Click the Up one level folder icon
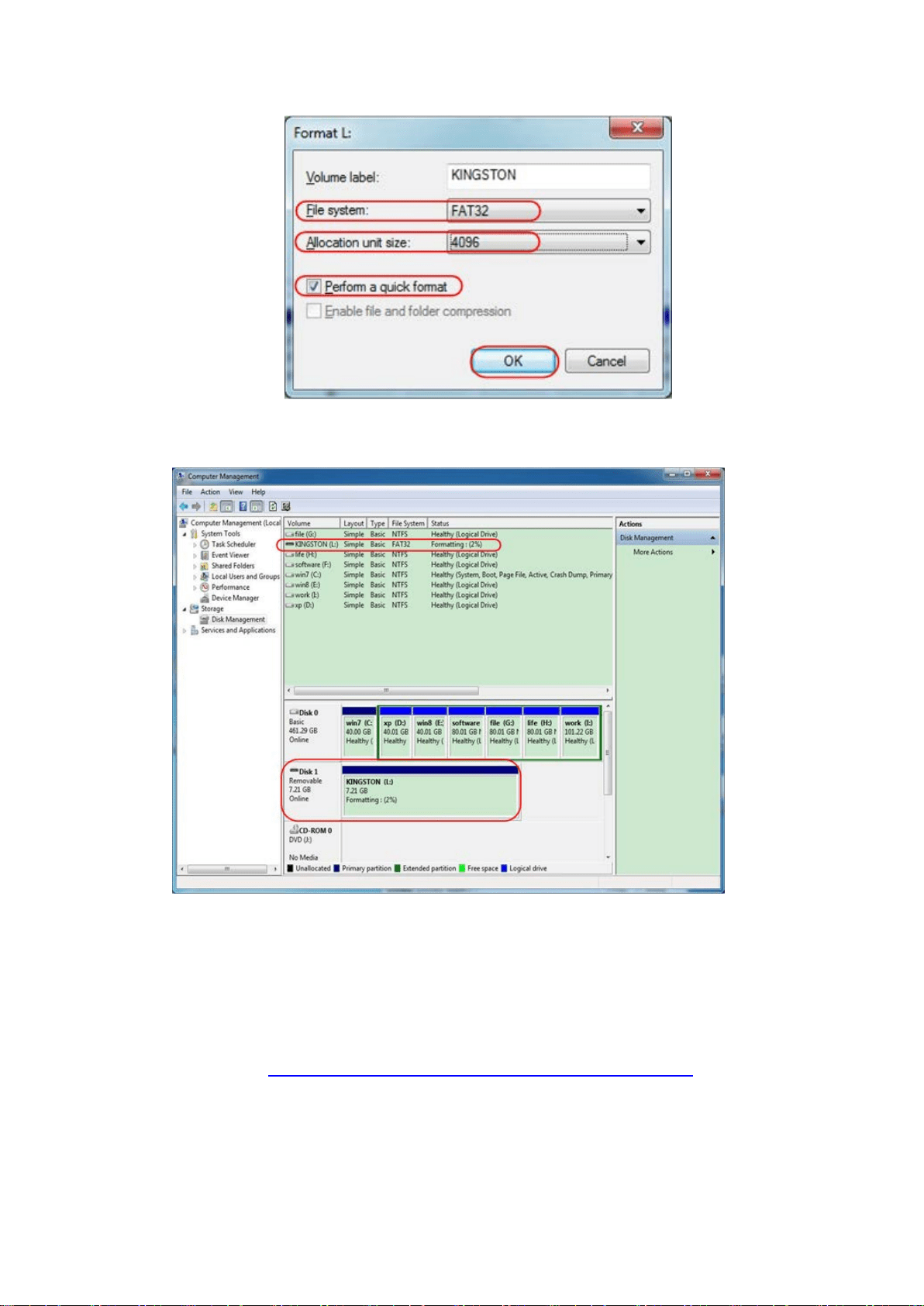The image size is (924, 1306). click(x=212, y=506)
